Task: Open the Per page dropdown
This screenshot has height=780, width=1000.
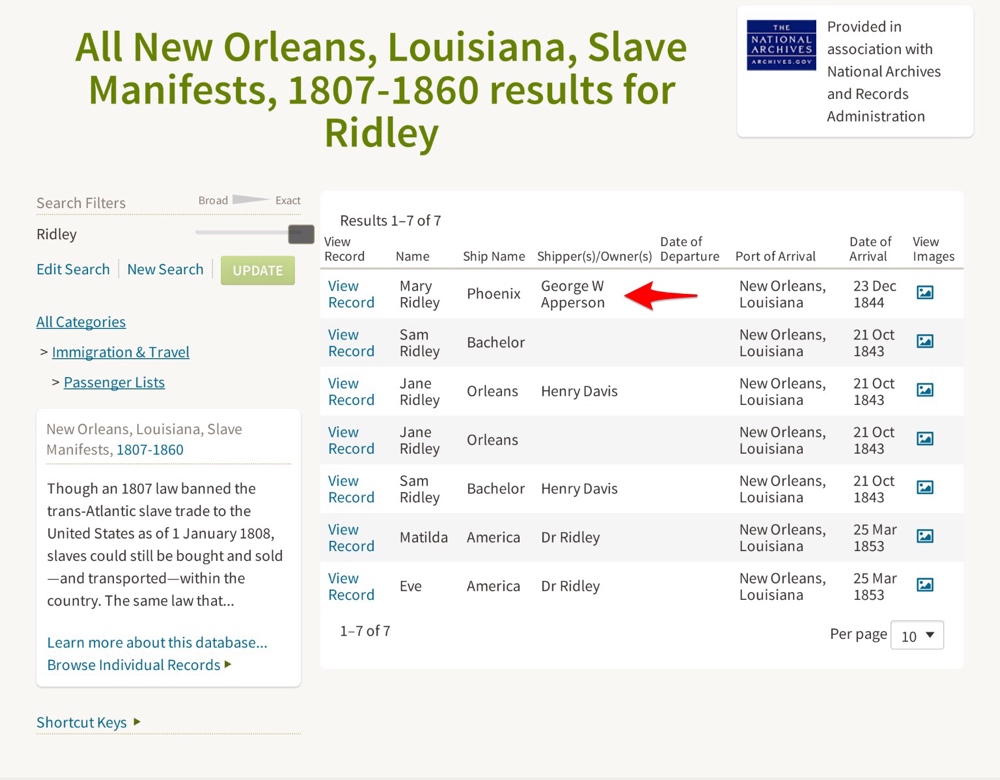Action: (916, 635)
